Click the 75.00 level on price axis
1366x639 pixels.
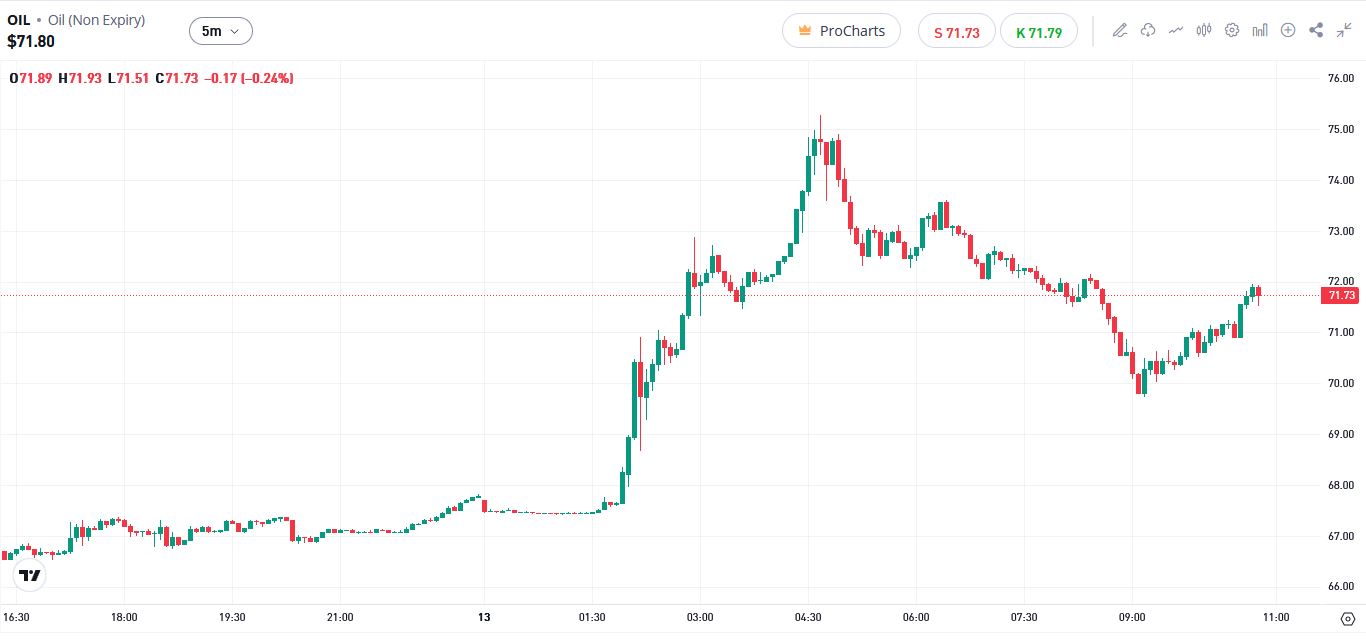click(1340, 129)
